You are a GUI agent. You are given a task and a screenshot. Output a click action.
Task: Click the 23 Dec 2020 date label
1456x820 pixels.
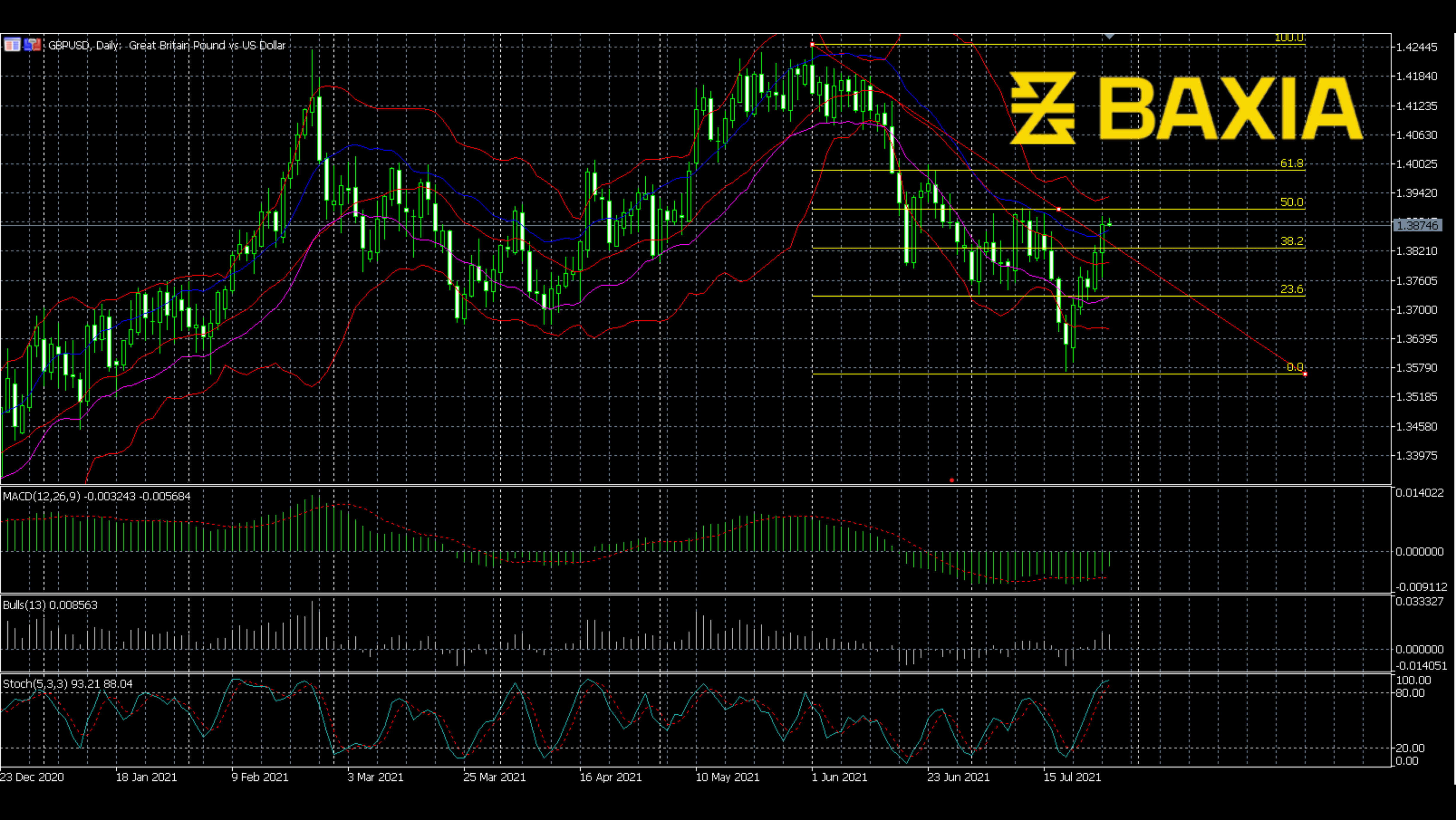pos(32,777)
